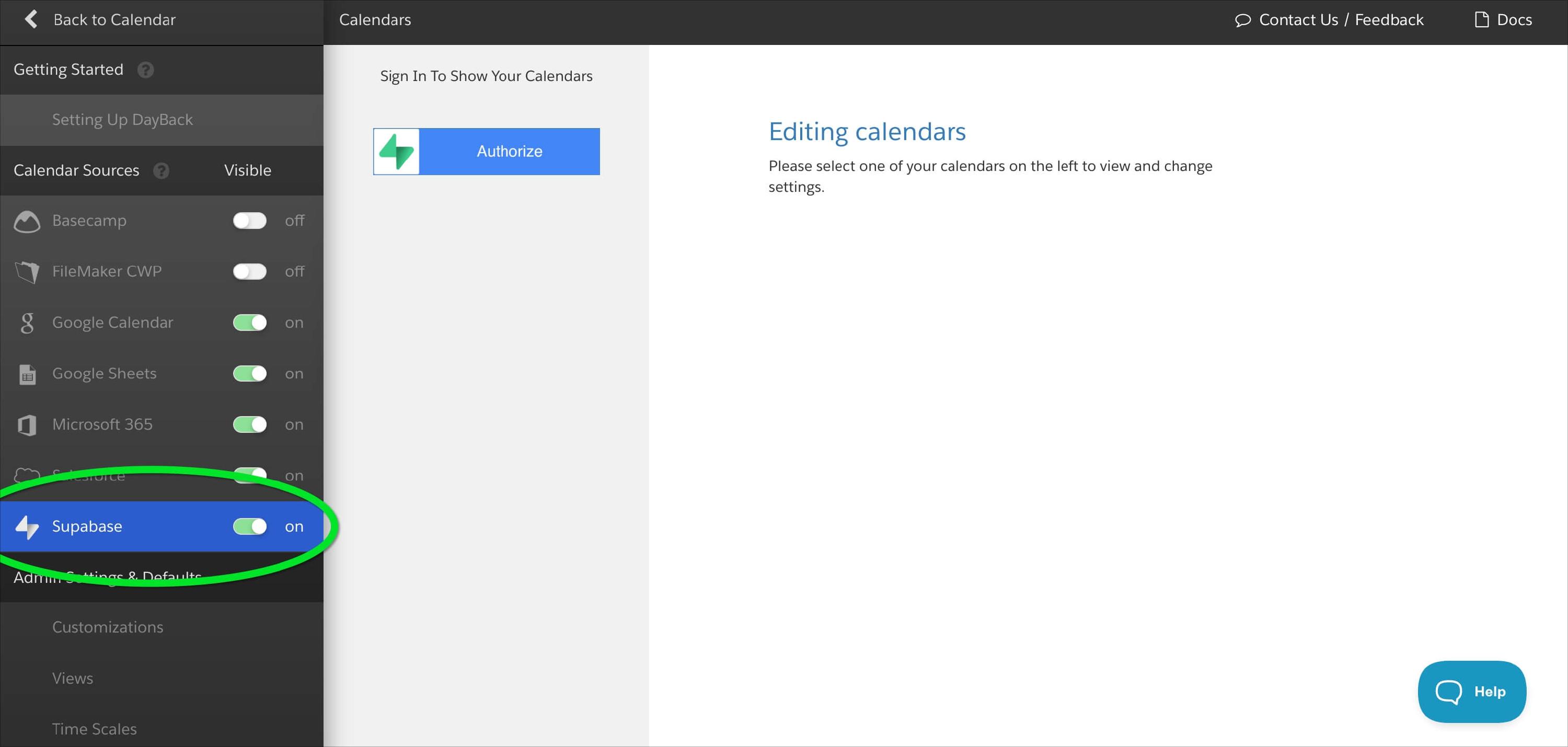
Task: Open Getting Started help question icon
Action: point(145,70)
